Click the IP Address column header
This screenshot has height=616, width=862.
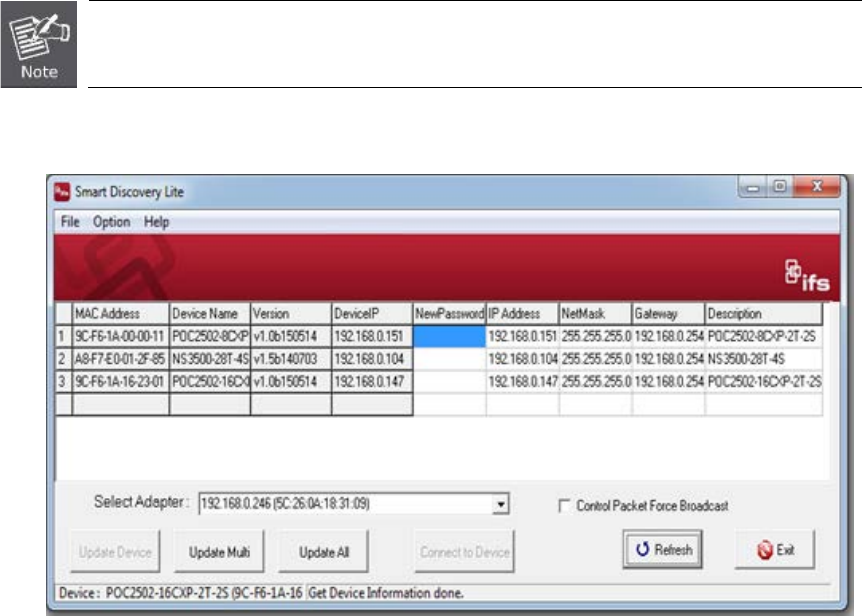(522, 314)
